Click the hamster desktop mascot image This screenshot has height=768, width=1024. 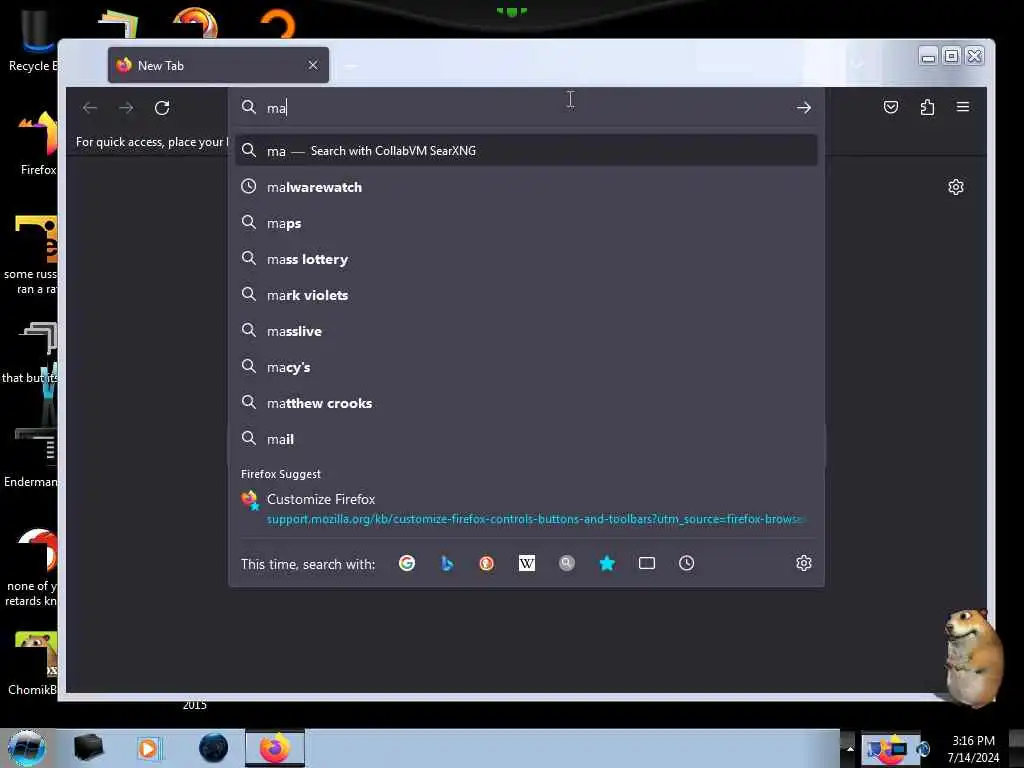pos(973,657)
